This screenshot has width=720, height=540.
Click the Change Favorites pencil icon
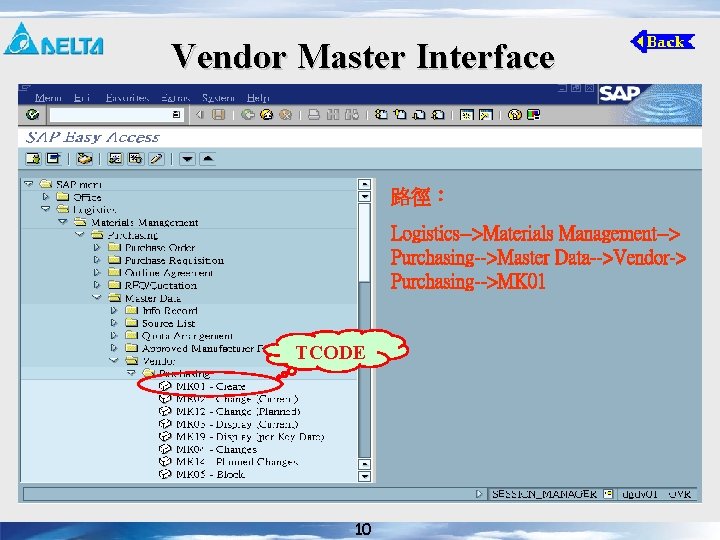pos(156,159)
